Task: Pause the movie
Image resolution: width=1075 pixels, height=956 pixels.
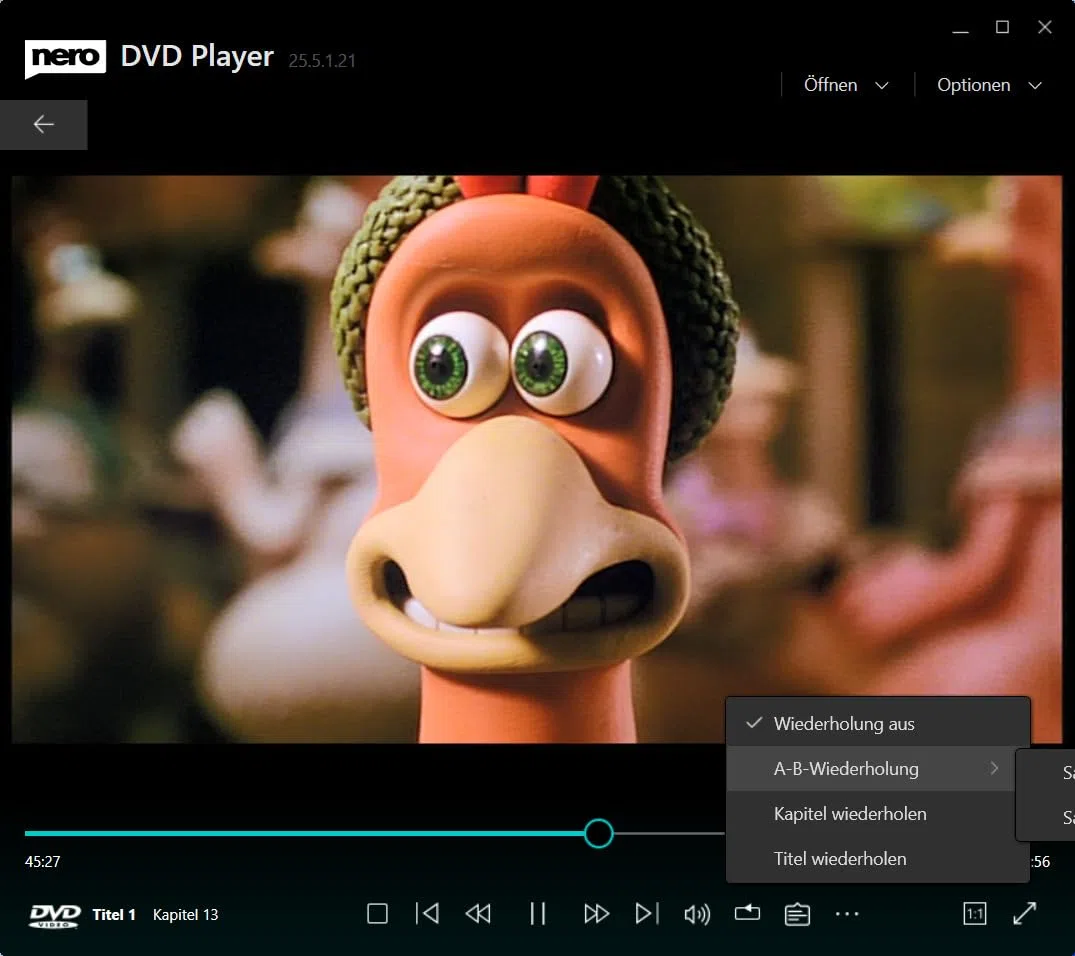Action: (538, 913)
